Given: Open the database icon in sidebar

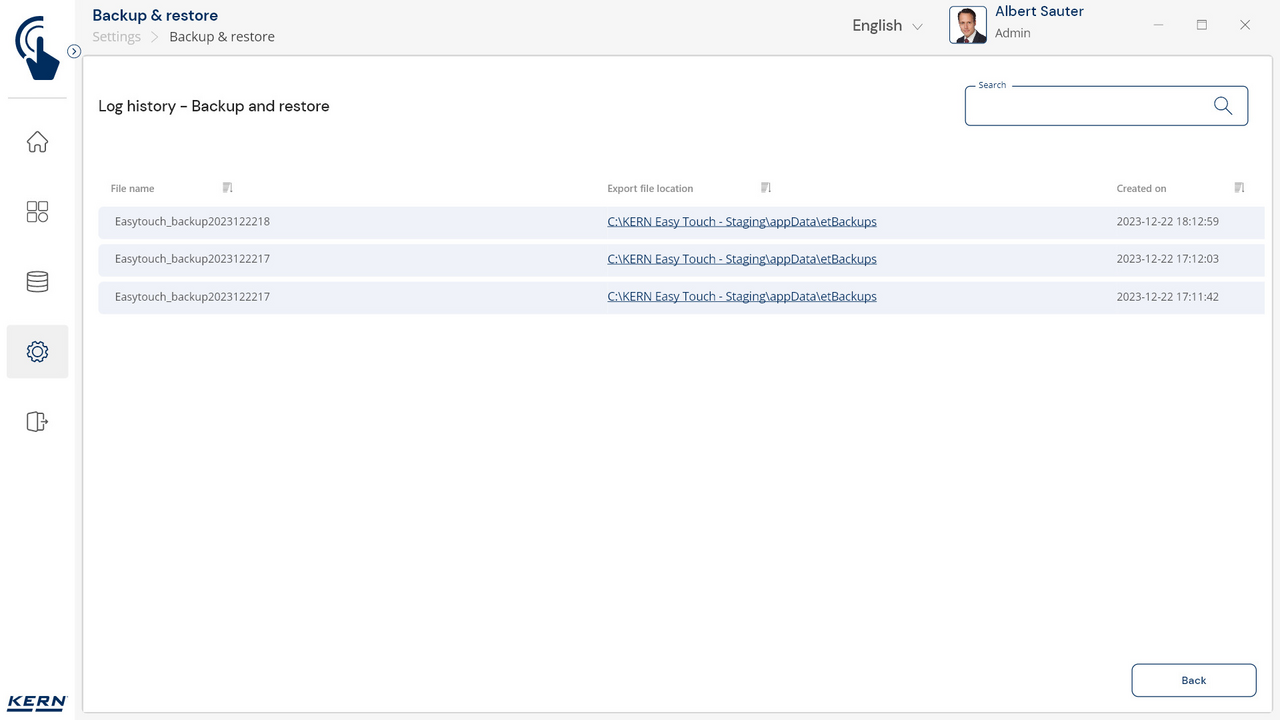Looking at the screenshot, I should [x=37, y=282].
